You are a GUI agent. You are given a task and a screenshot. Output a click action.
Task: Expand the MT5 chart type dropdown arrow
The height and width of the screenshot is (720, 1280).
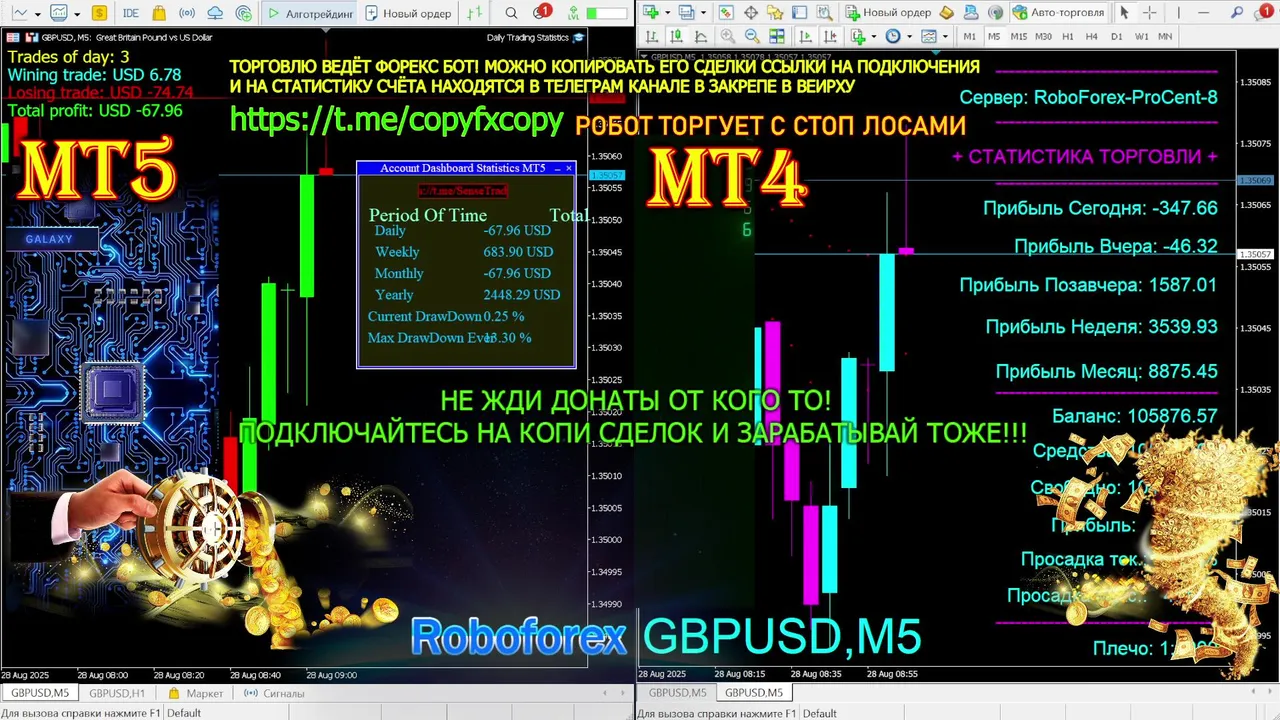pyautogui.click(x=38, y=14)
